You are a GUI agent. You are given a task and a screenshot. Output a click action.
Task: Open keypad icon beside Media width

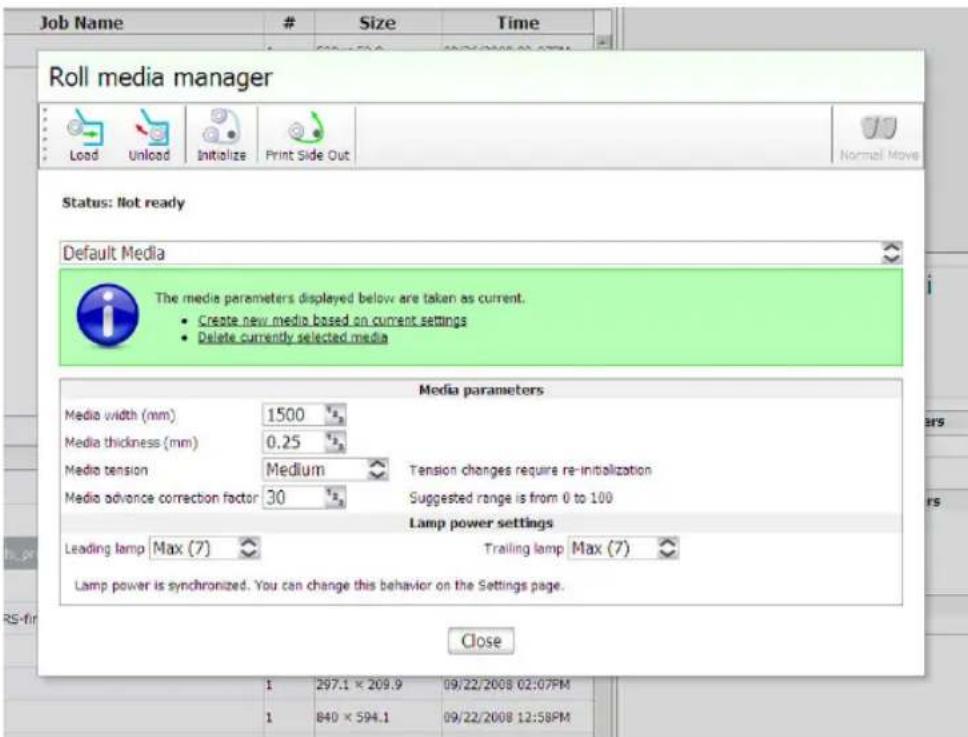(x=335, y=414)
